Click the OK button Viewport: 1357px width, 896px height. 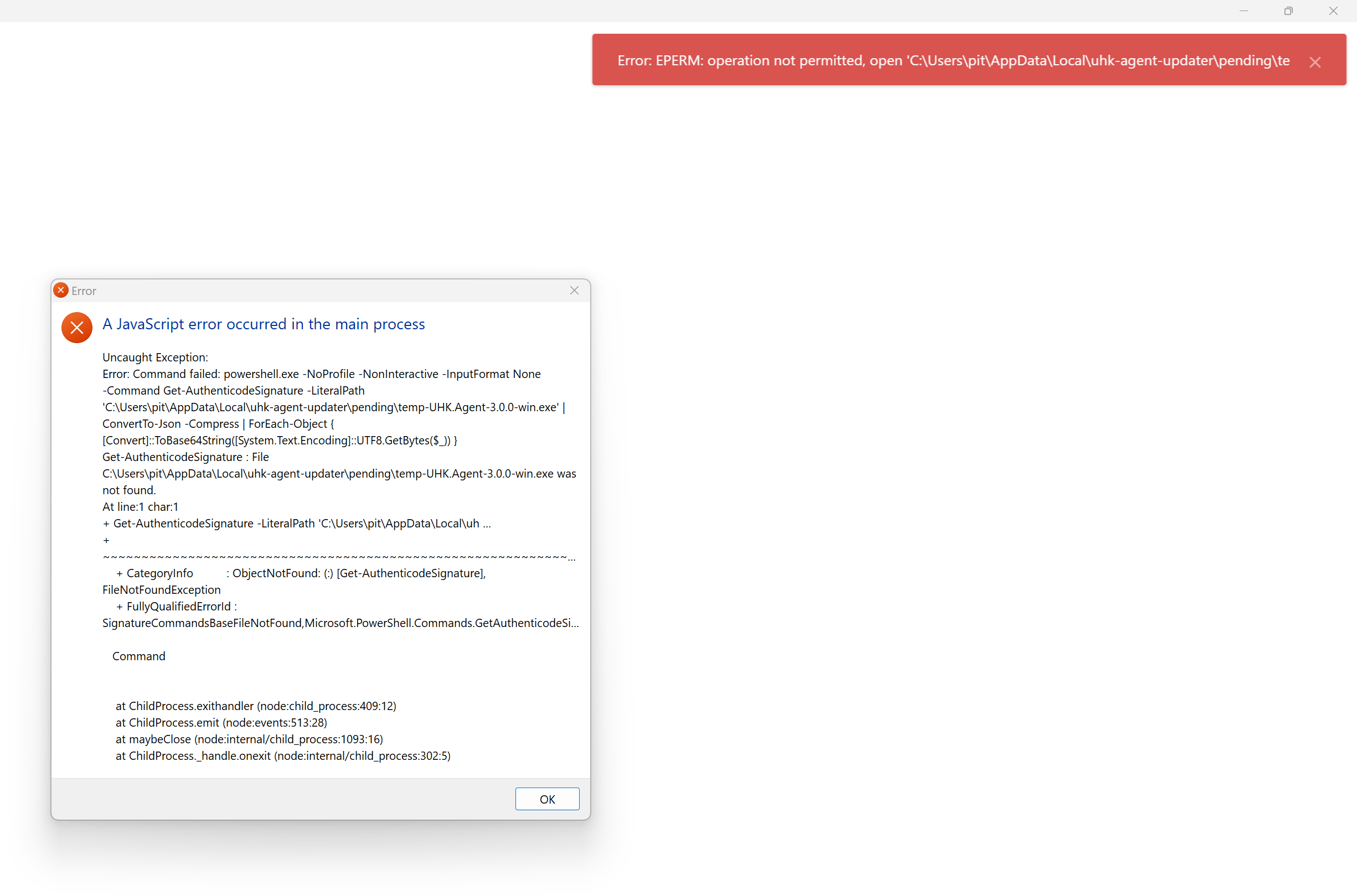click(547, 799)
